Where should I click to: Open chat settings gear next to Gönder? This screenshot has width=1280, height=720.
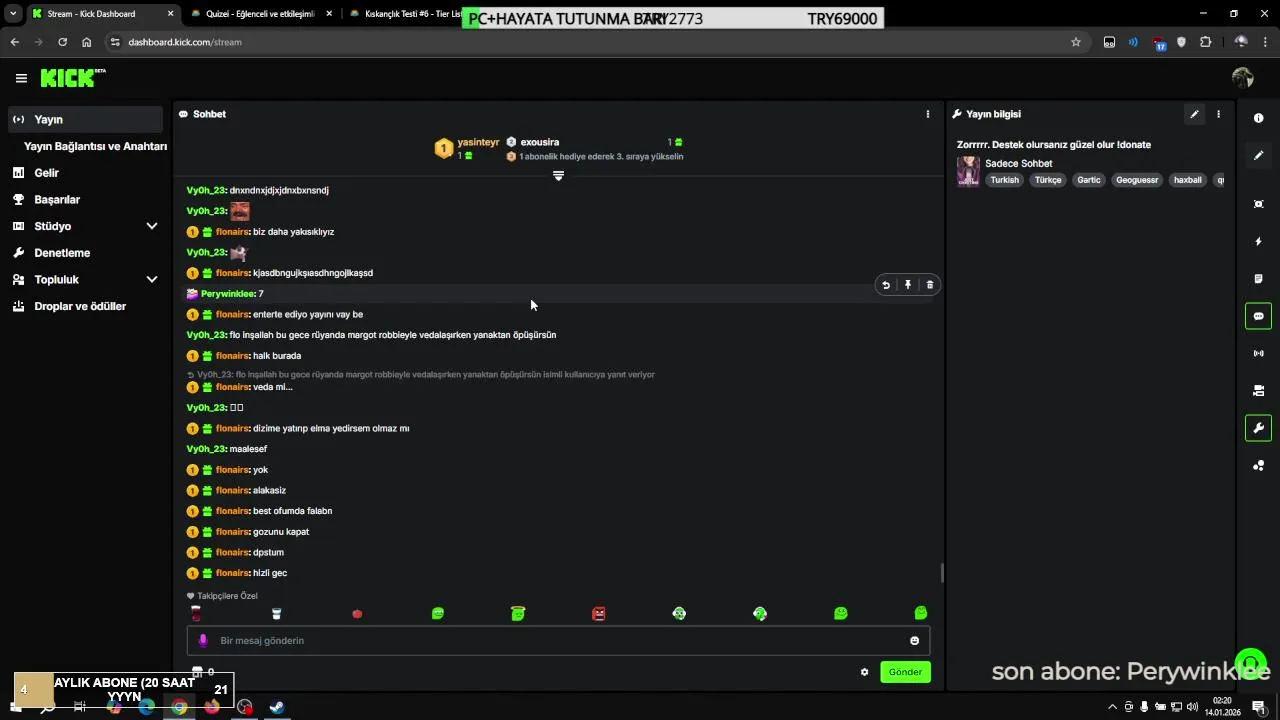pyautogui.click(x=864, y=672)
